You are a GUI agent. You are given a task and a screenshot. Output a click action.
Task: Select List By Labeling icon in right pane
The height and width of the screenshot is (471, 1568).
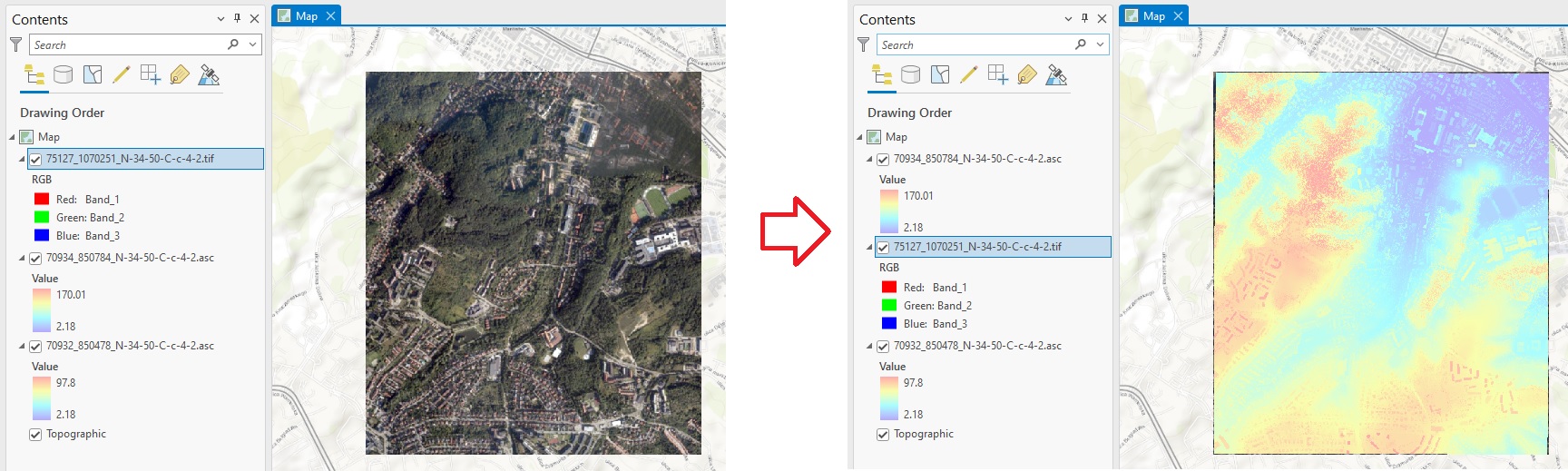(1027, 74)
